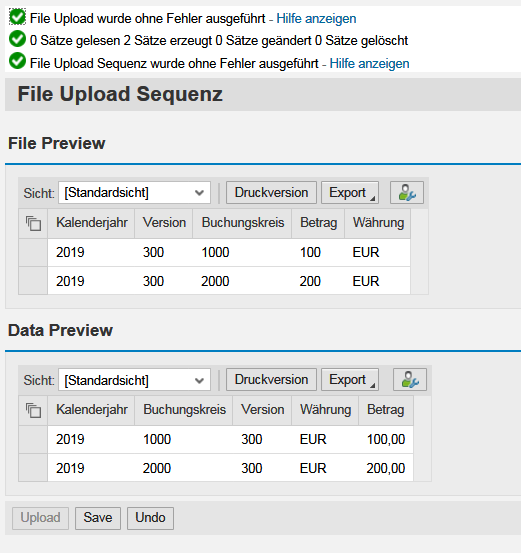Open Sicht dropdown in File Preview
This screenshot has width=521, height=553.
(134, 193)
